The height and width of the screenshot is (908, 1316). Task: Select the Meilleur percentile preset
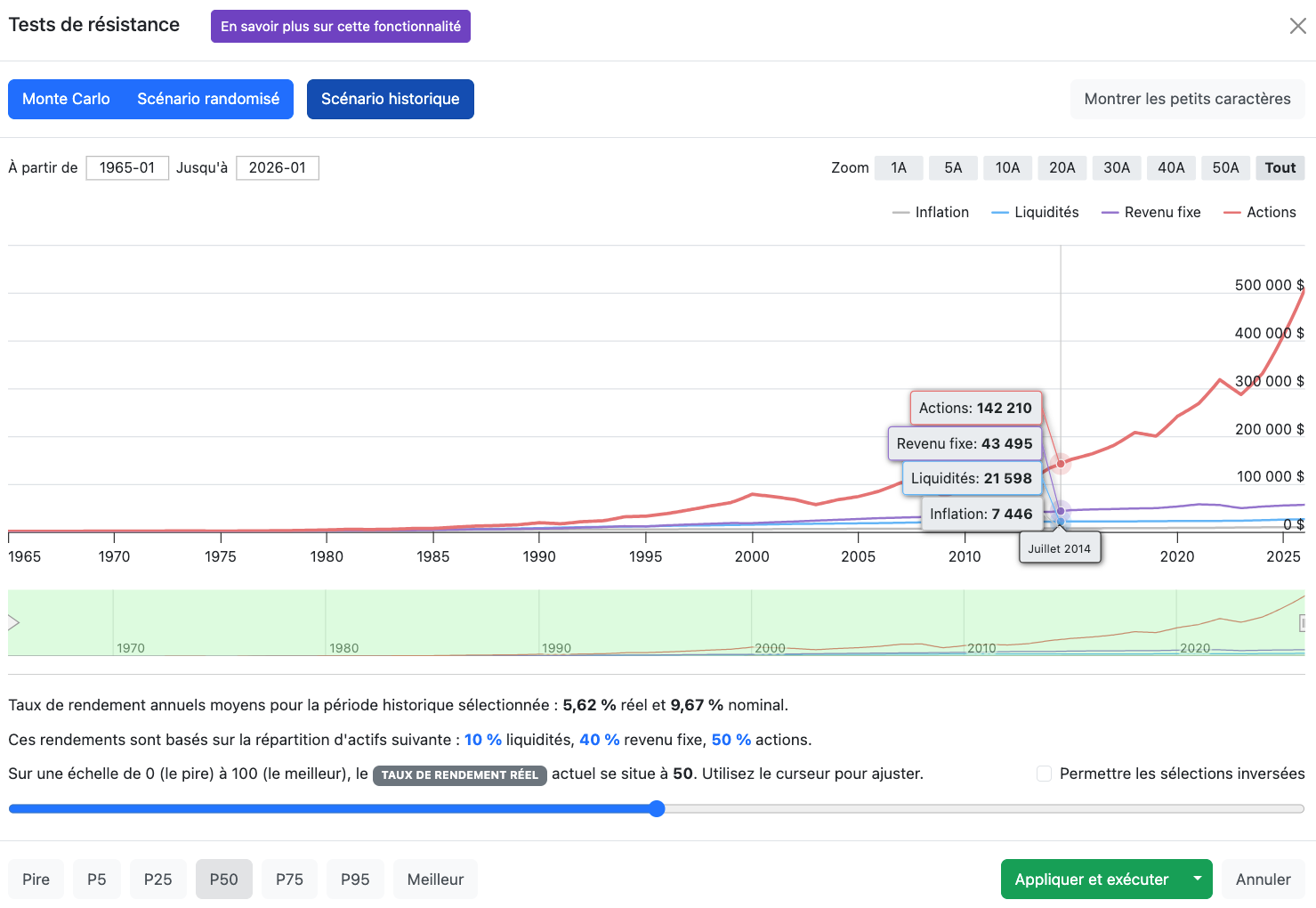435,879
